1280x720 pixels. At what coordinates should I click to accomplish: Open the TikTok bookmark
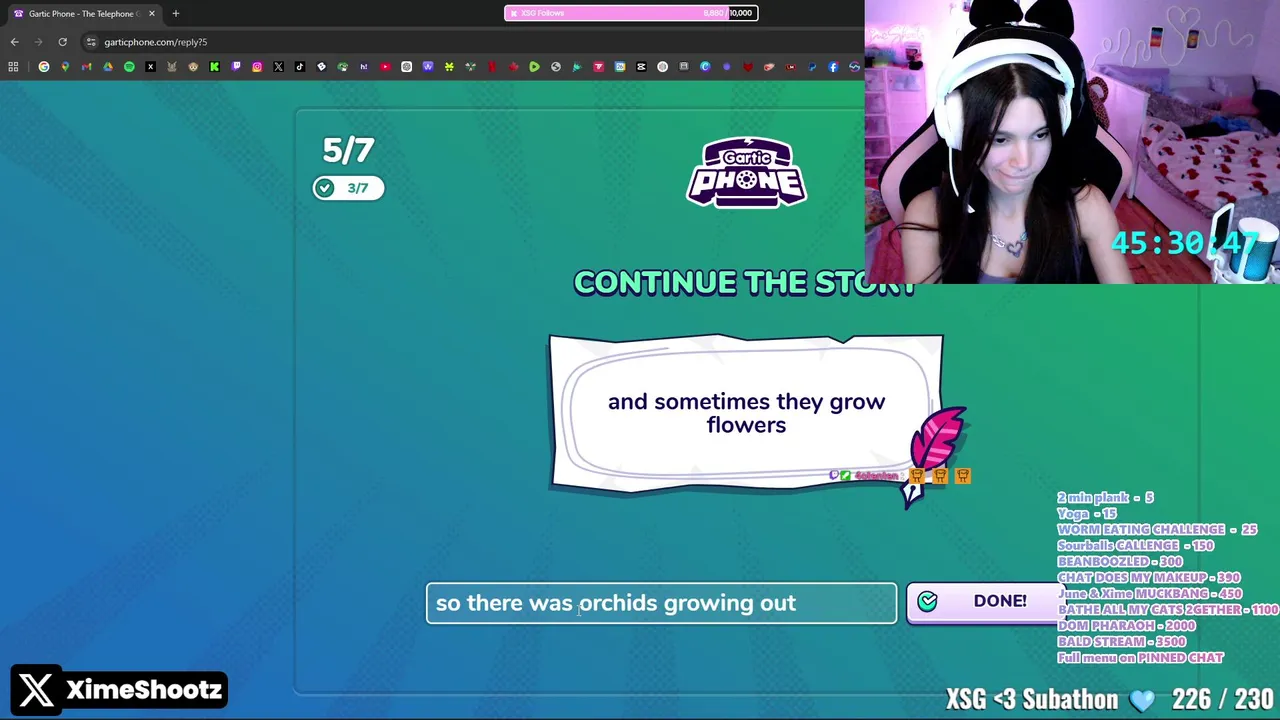tap(300, 67)
